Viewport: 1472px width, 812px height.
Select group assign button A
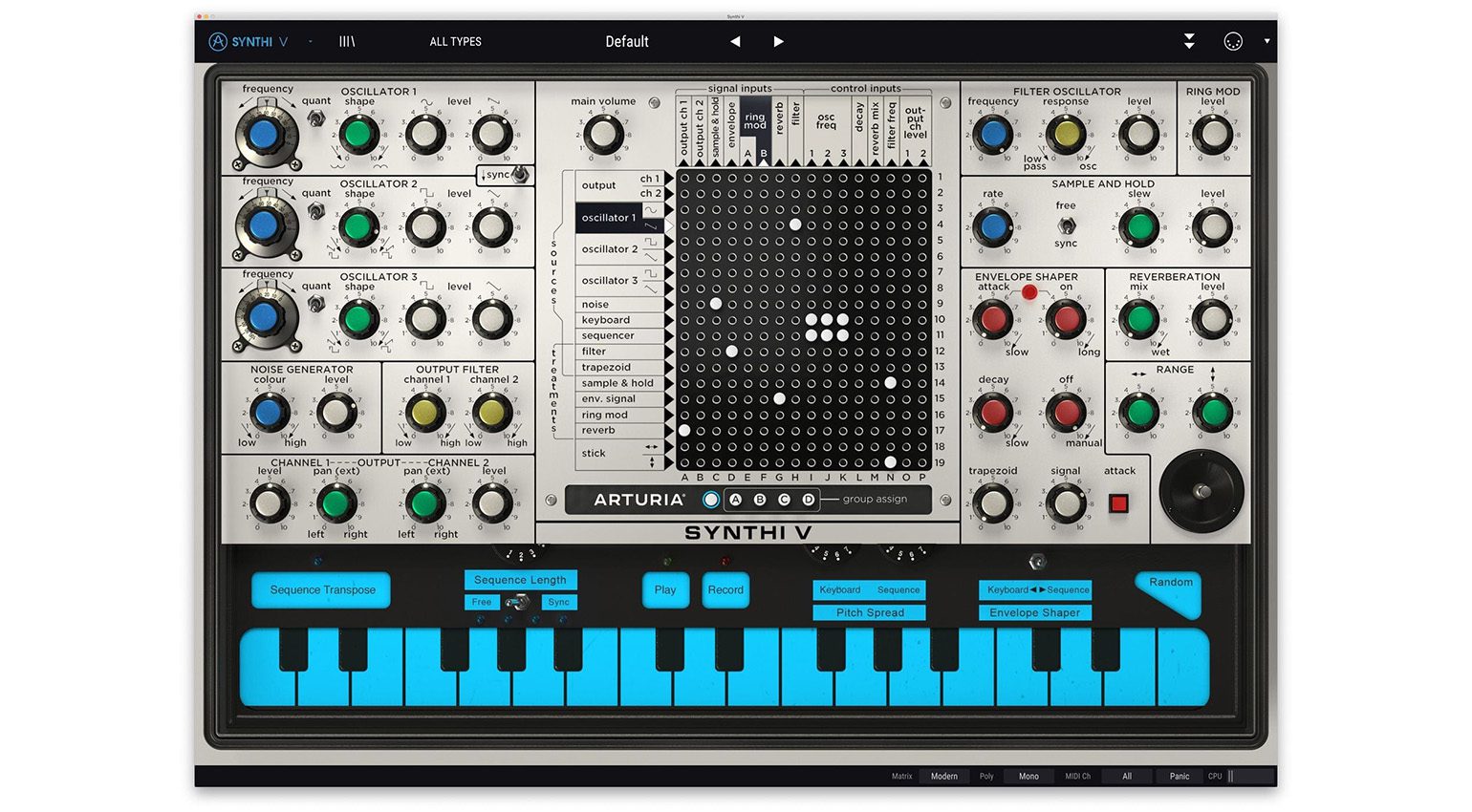(x=735, y=500)
